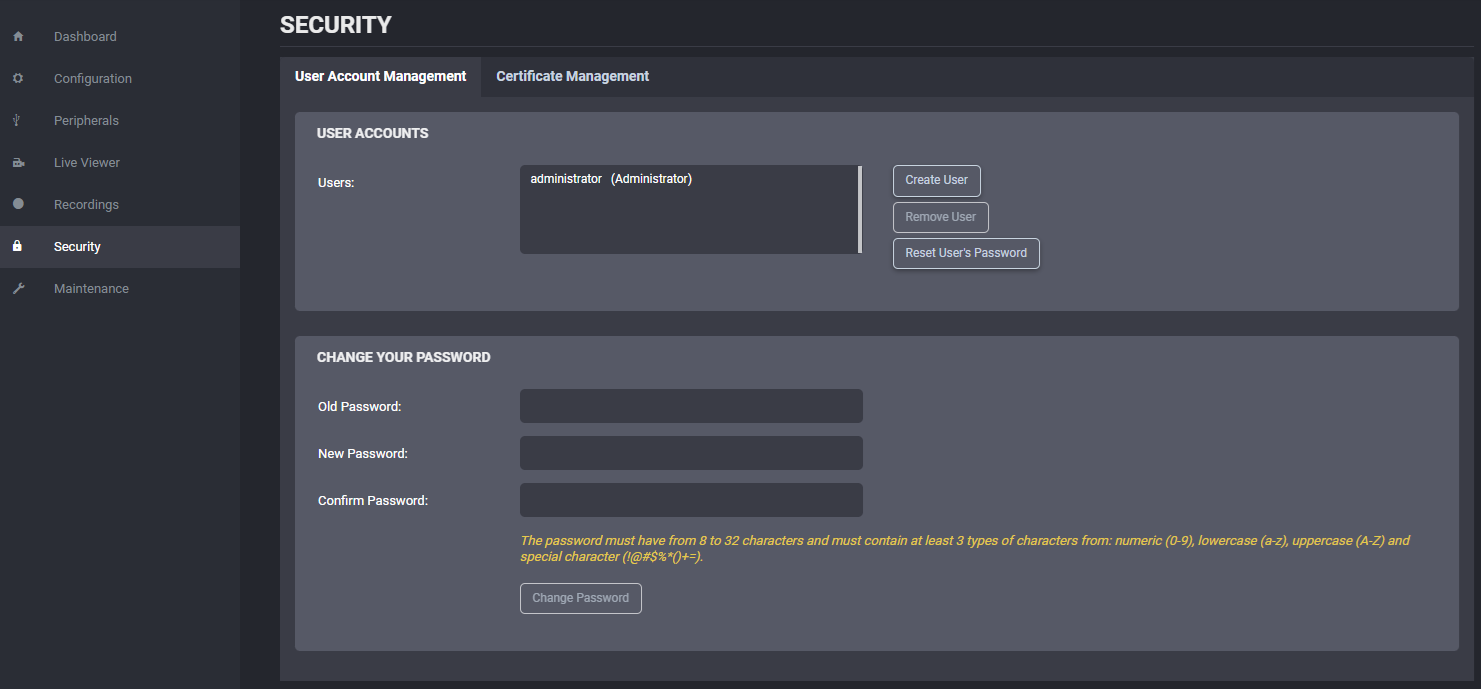Open the Dashboard page
This screenshot has width=1481, height=689.
[x=120, y=37]
